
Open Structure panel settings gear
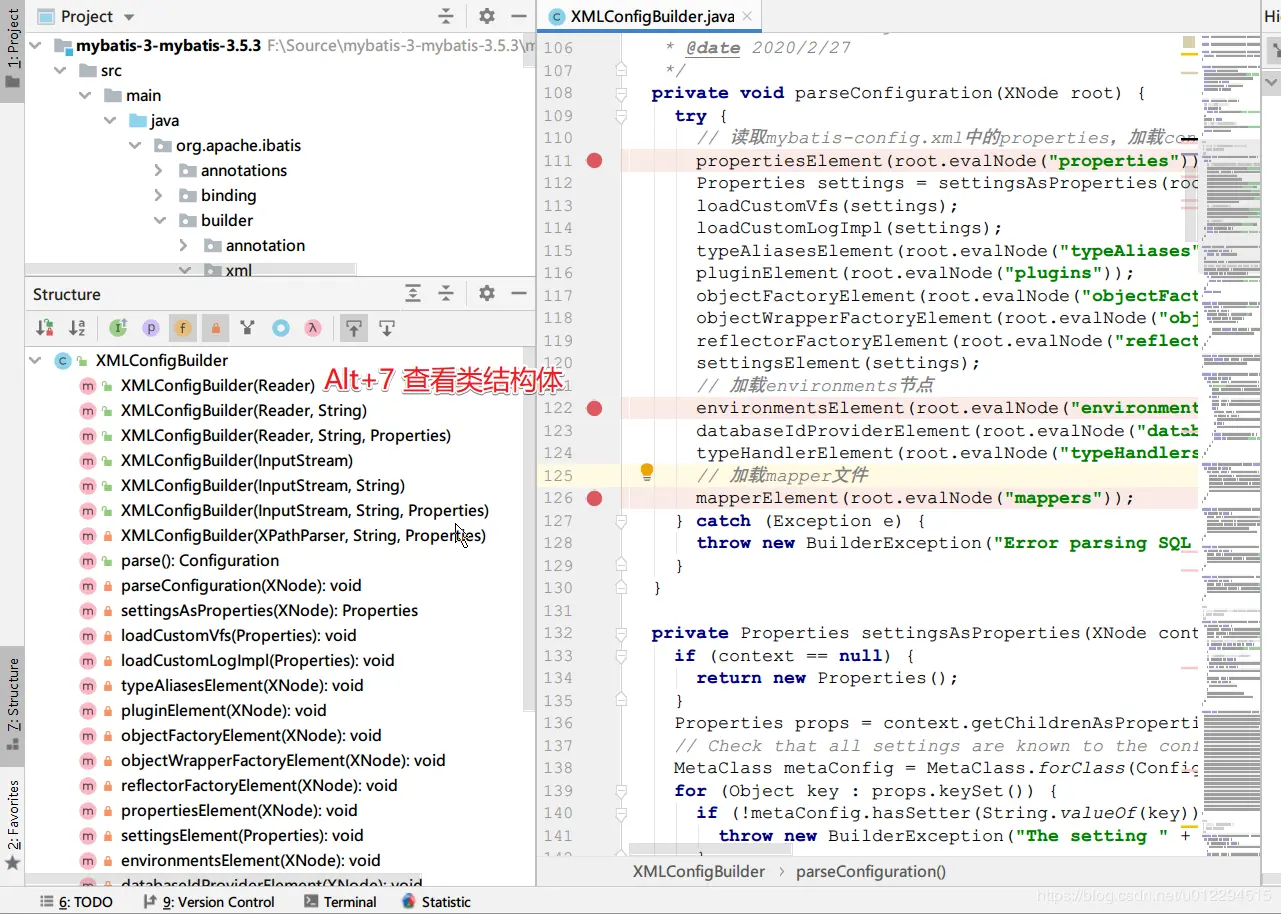point(487,293)
